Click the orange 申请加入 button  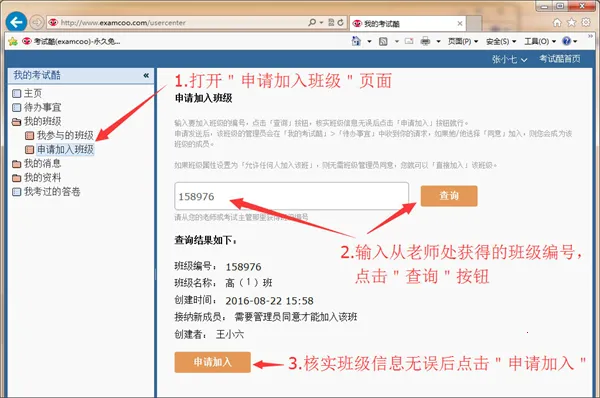point(212,362)
